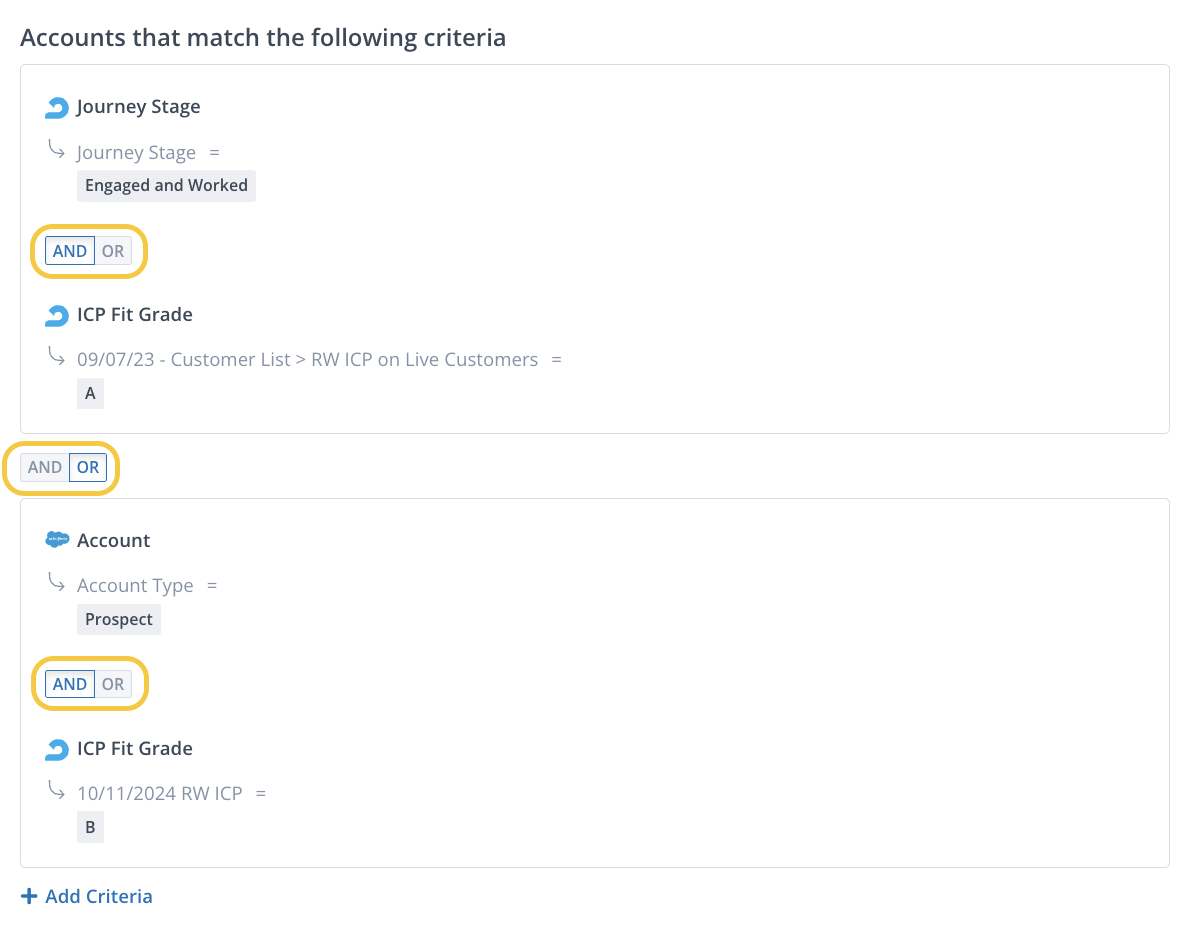Switch first group's operator to OR
The width and height of the screenshot is (1186, 930).
[113, 251]
